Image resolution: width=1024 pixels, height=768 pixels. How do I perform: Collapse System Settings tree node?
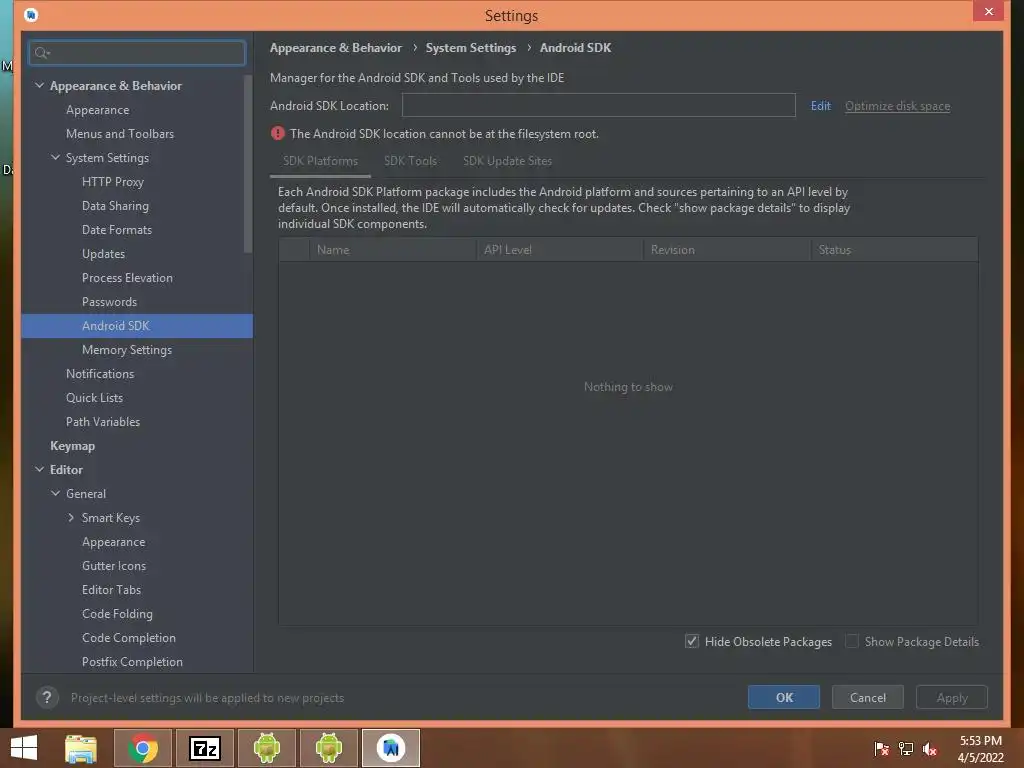[x=56, y=157]
